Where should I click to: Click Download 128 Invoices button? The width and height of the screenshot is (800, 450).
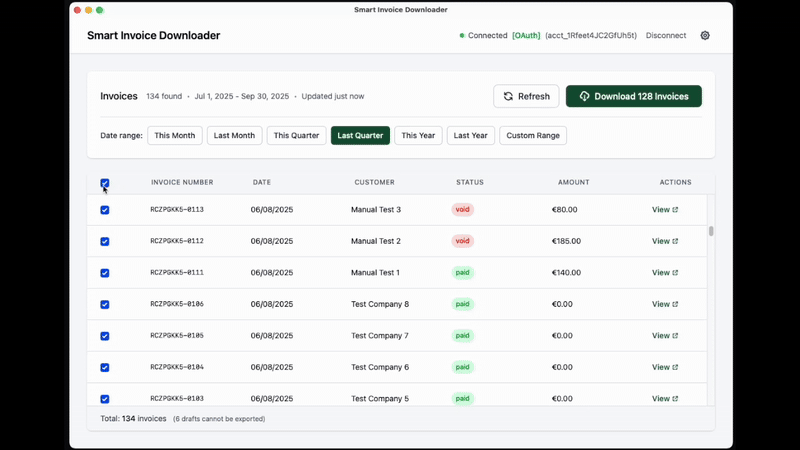click(634, 96)
